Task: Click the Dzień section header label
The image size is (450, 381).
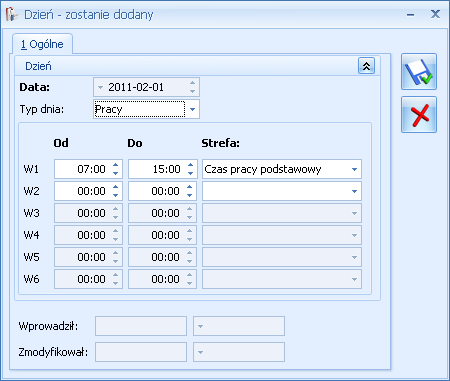Action: click(x=38, y=66)
